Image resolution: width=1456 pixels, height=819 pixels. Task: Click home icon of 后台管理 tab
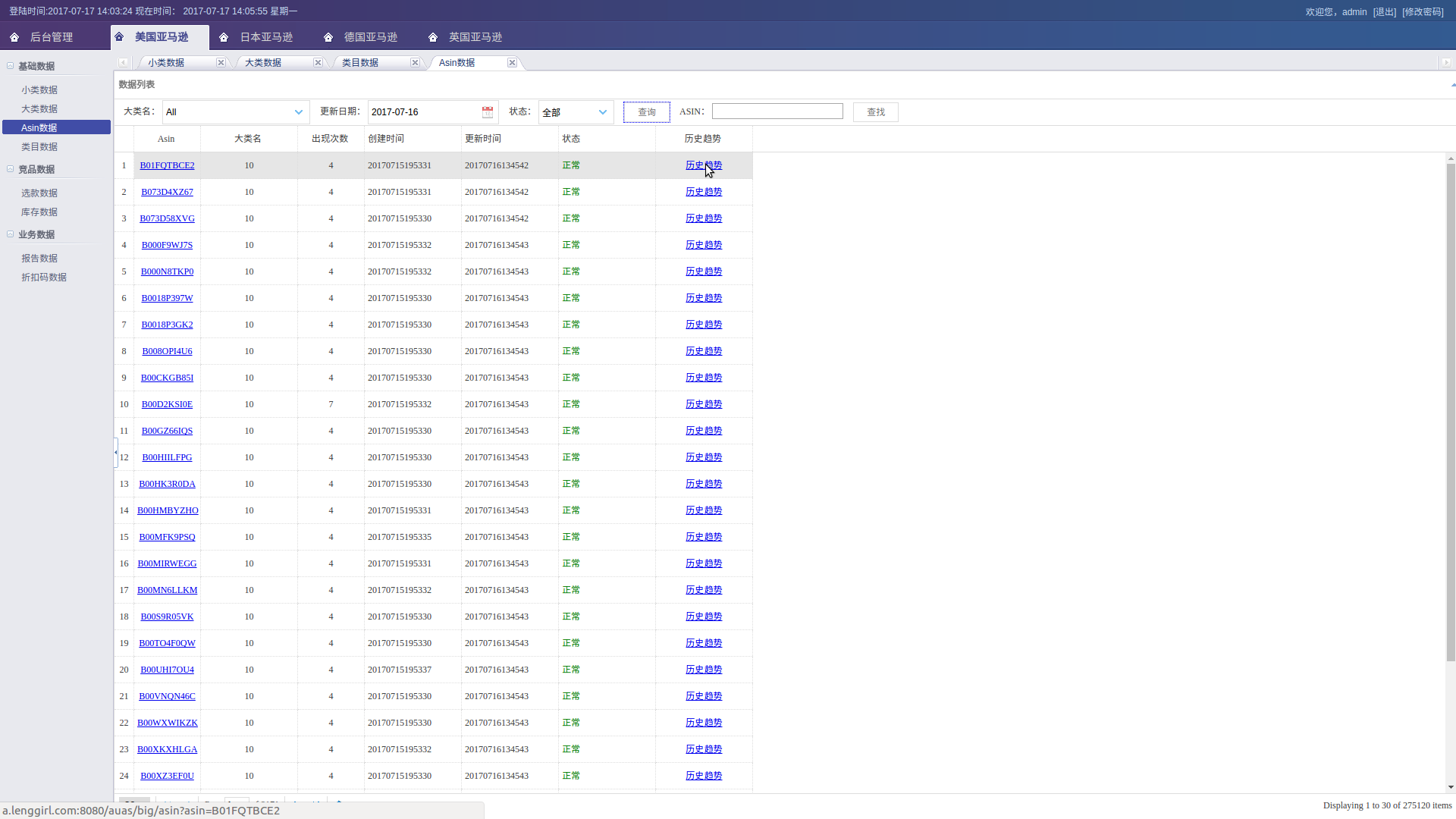click(14, 37)
